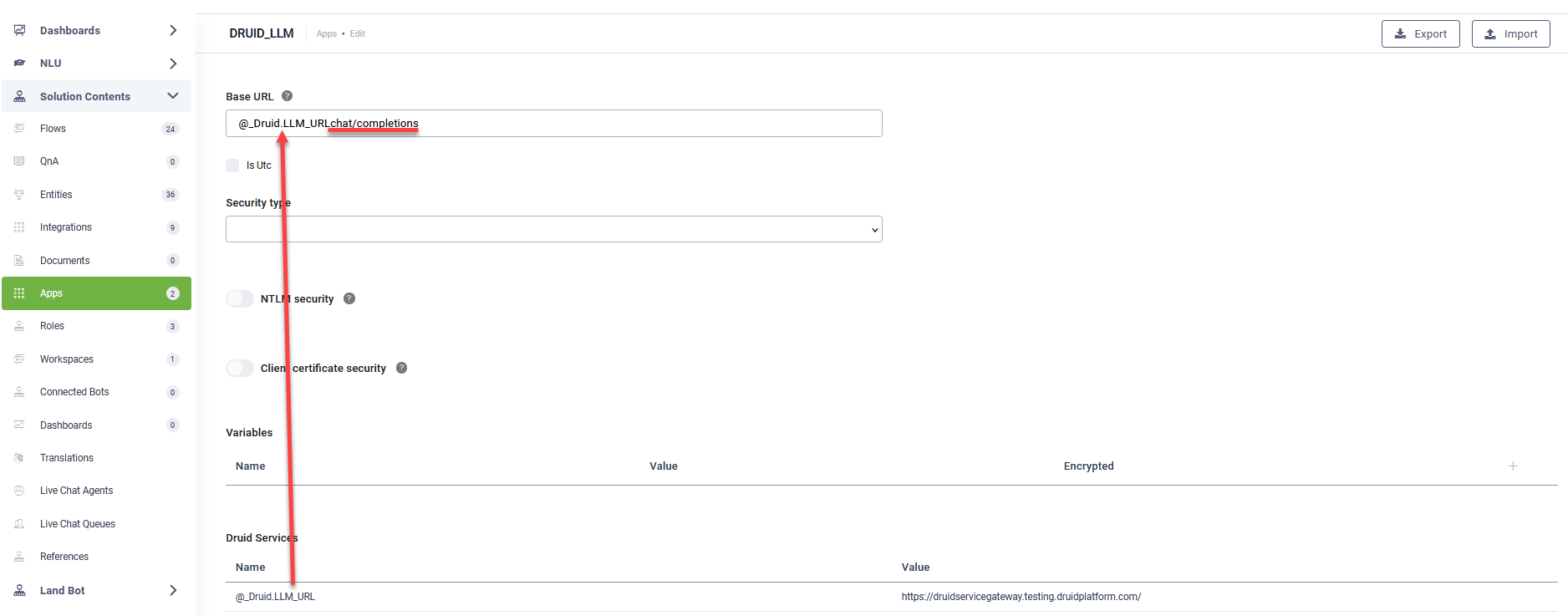Open Flows in the sidebar
This screenshot has width=1568, height=616.
(x=53, y=129)
